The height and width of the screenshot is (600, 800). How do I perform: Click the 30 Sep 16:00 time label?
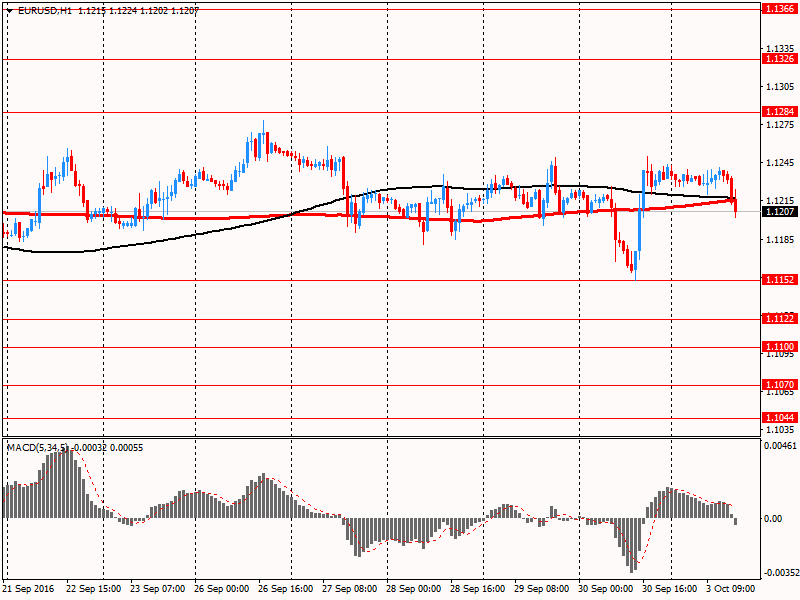[x=670, y=589]
